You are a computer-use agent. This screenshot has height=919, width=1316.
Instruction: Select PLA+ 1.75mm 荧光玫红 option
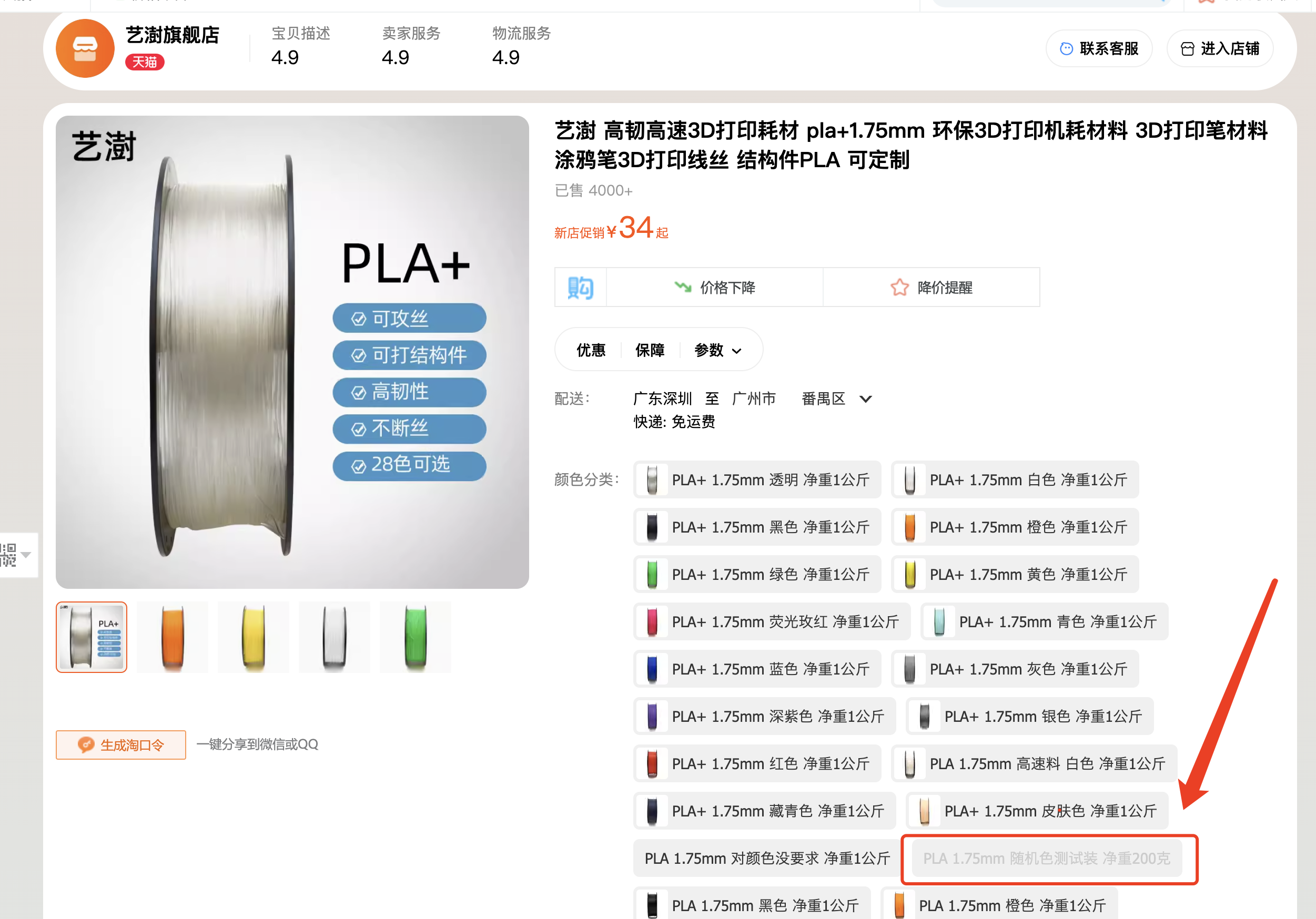pyautogui.click(x=772, y=621)
